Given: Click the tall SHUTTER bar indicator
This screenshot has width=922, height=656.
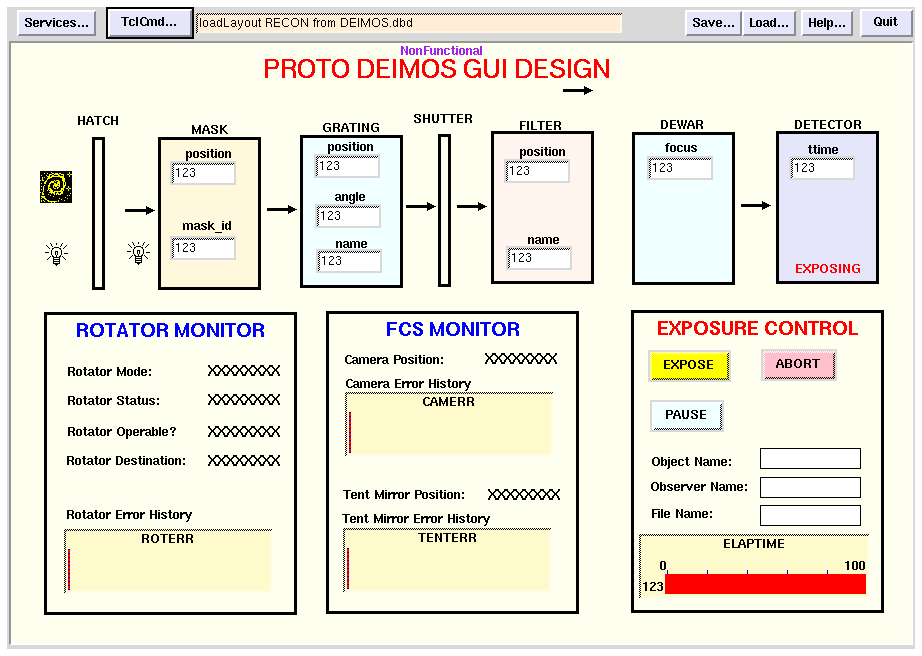Looking at the screenshot, I should (444, 210).
